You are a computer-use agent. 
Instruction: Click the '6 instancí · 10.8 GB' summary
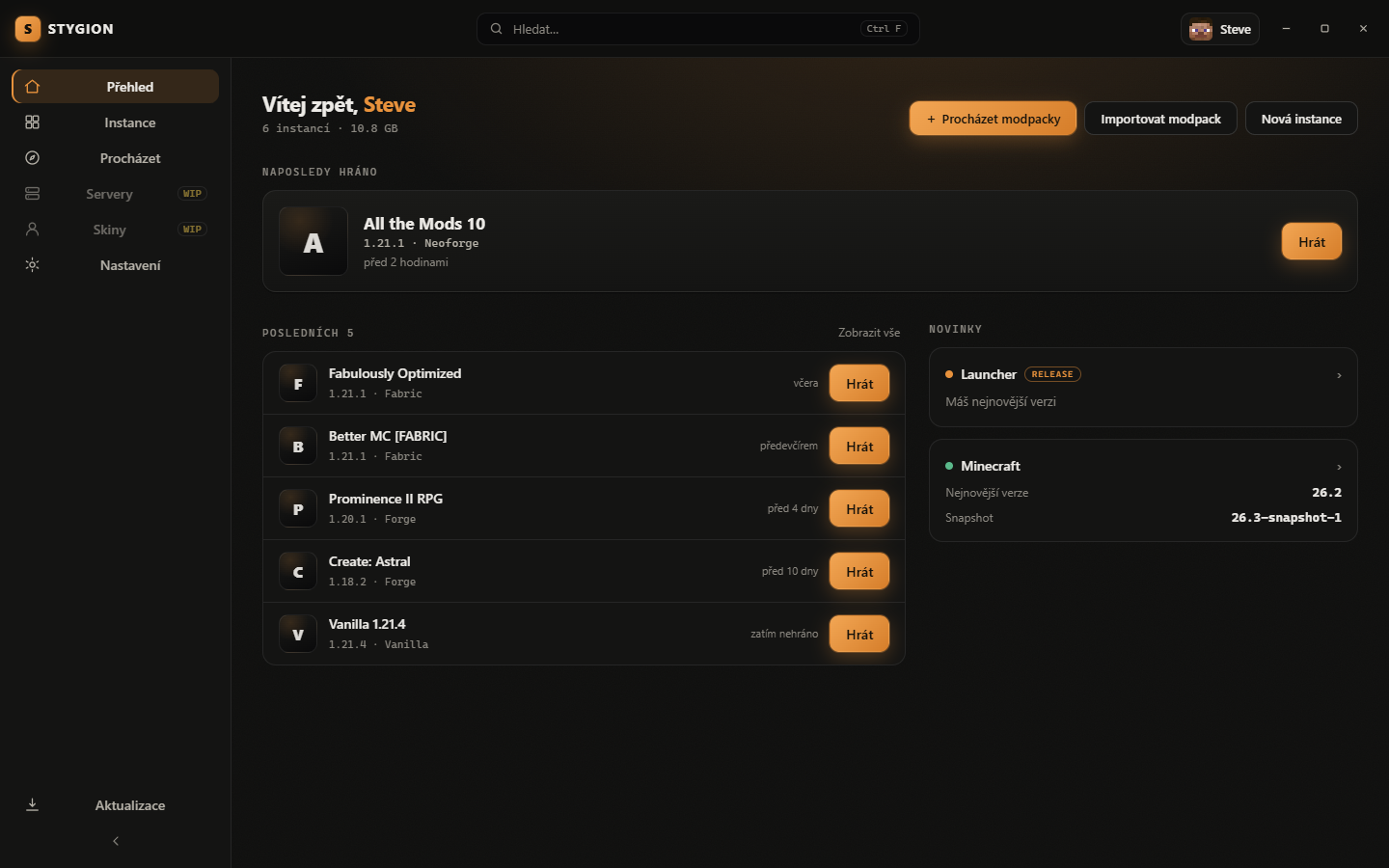click(x=330, y=128)
